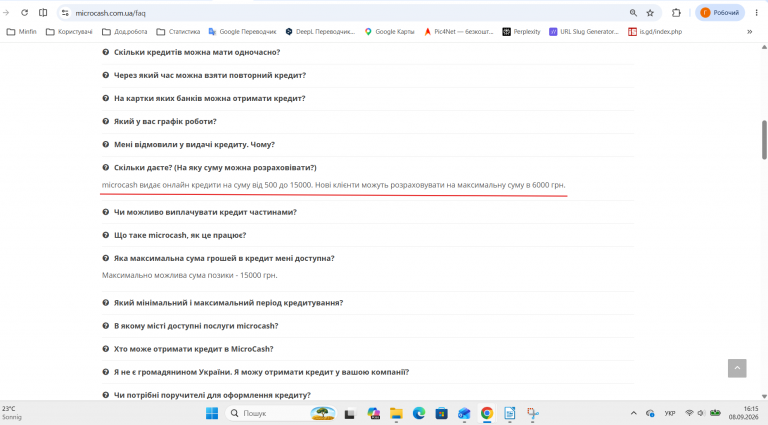The width and height of the screenshot is (768, 425).
Task: Expand 'Я не є громадянином України' question
Action: tap(261, 372)
